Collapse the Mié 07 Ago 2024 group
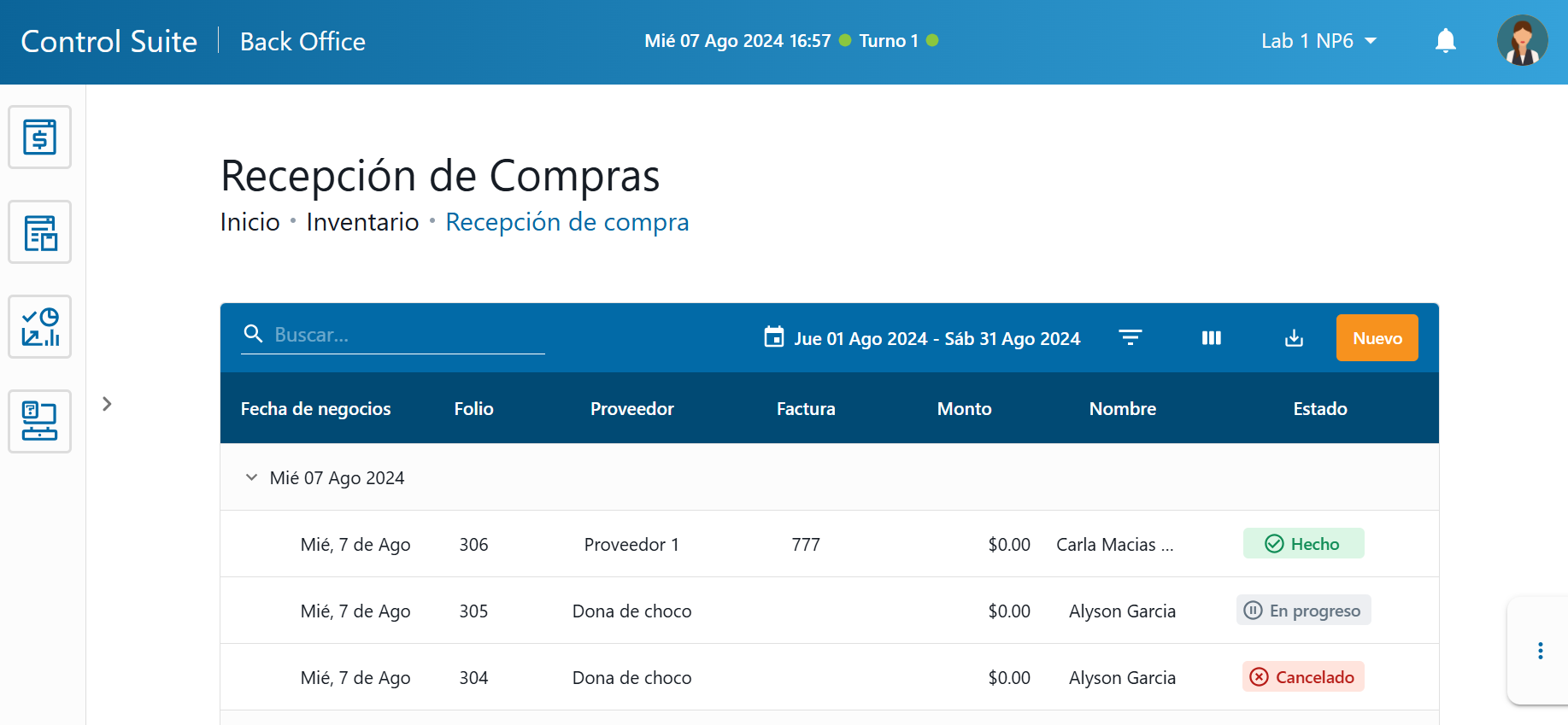The height and width of the screenshot is (725, 1568). (x=251, y=477)
